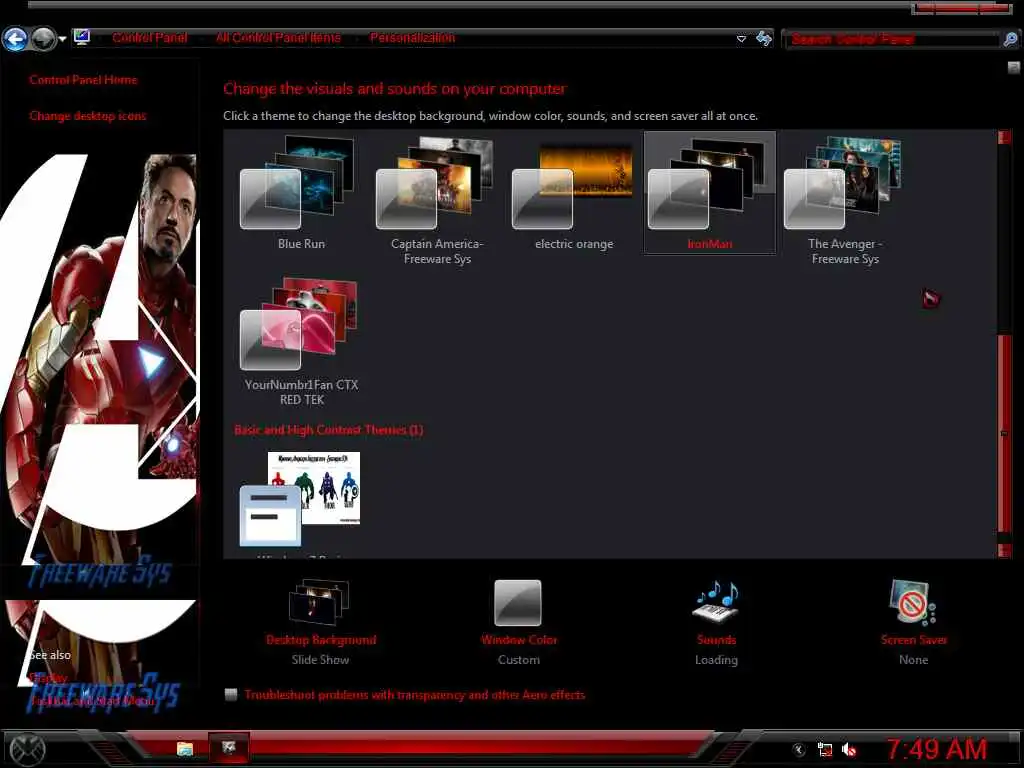Image resolution: width=1024 pixels, height=768 pixels.
Task: Open Window Color custom settings
Action: [519, 622]
